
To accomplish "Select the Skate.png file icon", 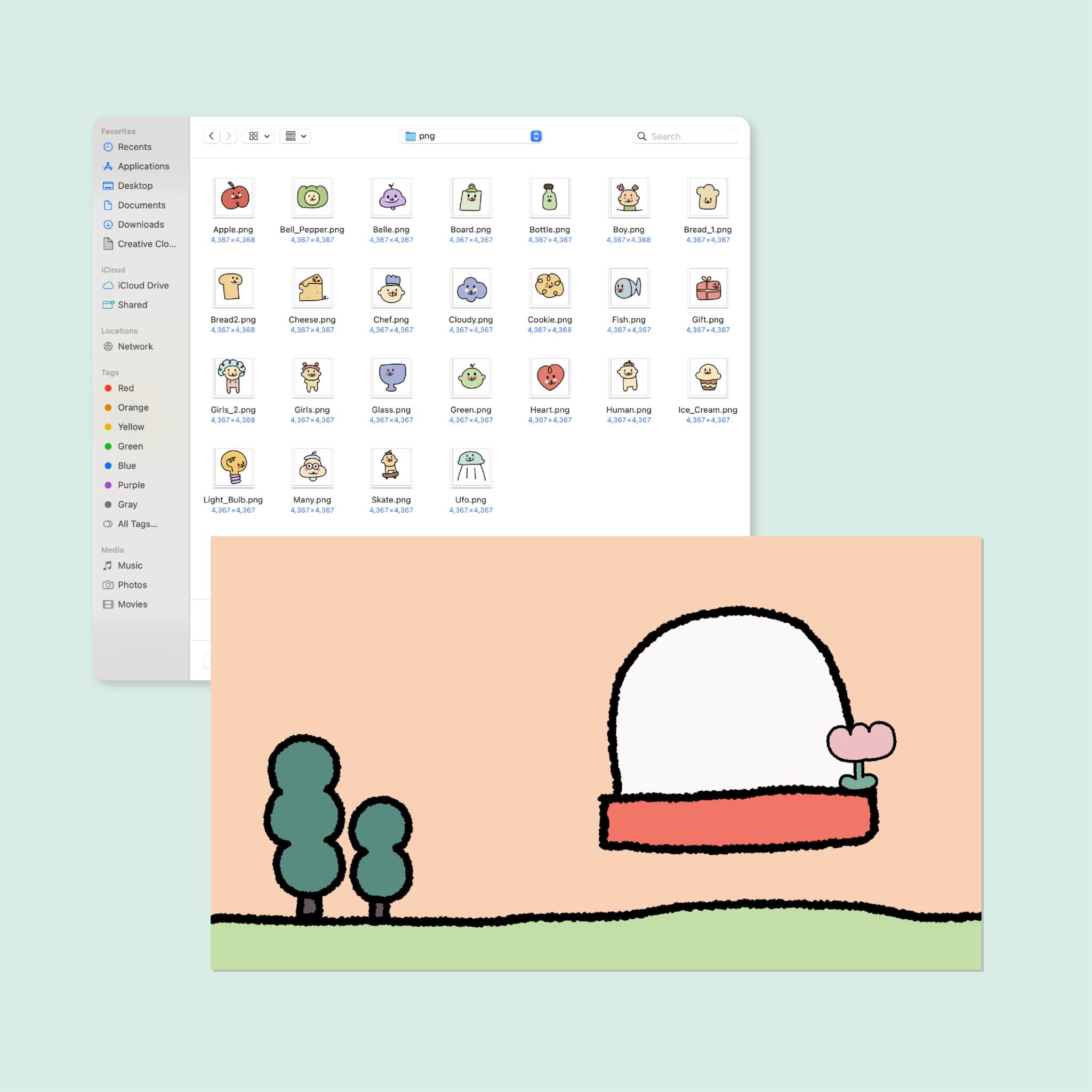I will (391, 468).
